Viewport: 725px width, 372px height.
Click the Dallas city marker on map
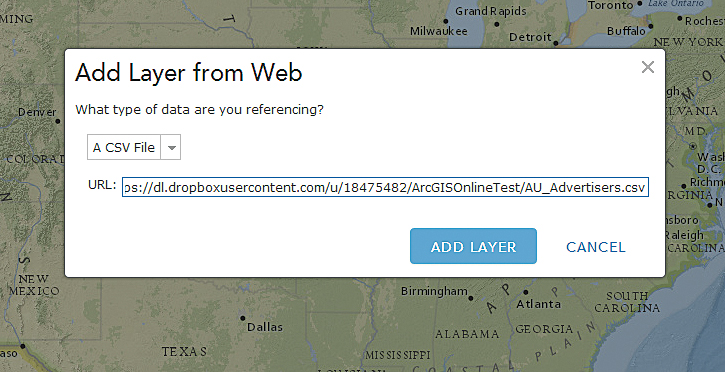(x=243, y=318)
